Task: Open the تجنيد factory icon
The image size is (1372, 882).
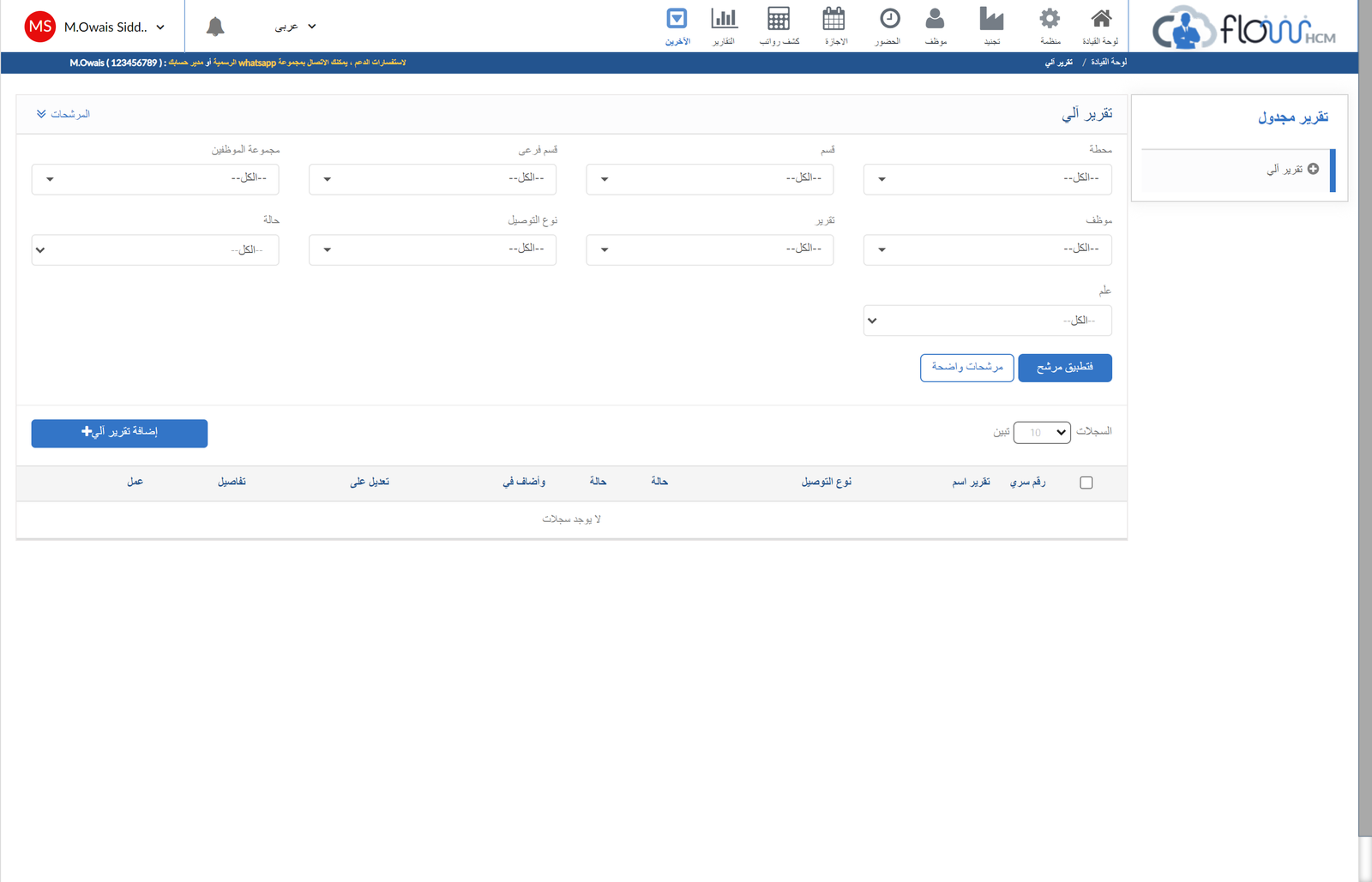Action: click(991, 20)
